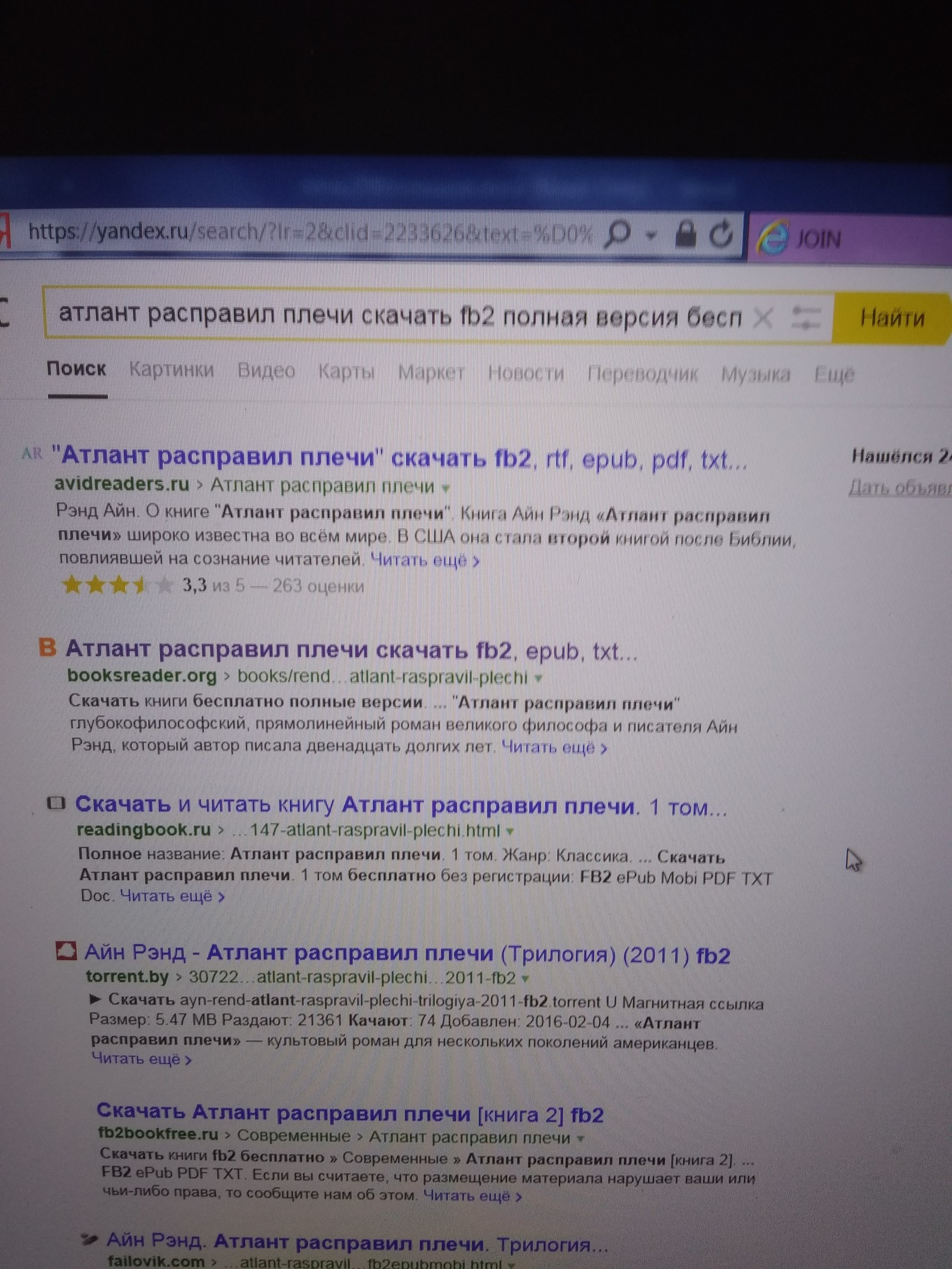The image size is (952, 1269).
Task: Click the books/rend...atlant-raspravil-plechi path link
Action: coord(383,677)
